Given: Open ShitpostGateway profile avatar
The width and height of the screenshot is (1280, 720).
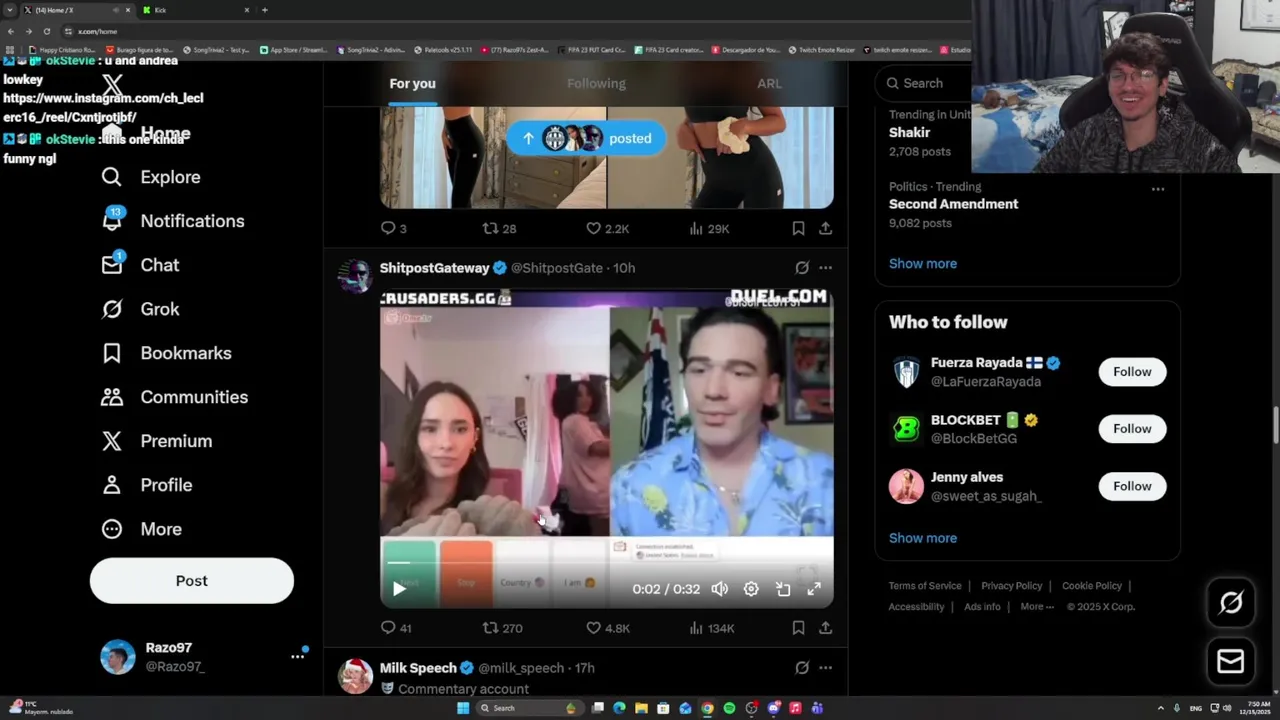Looking at the screenshot, I should [355, 275].
